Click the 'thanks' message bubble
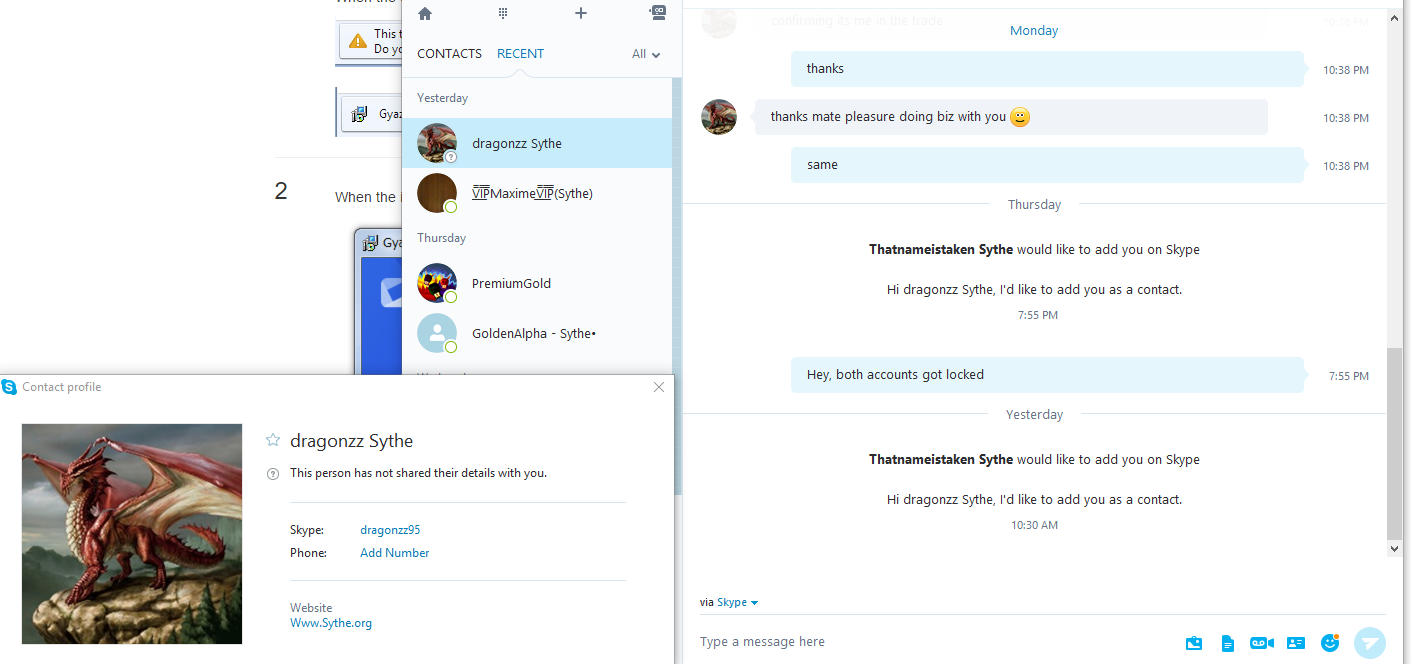Viewport: 1411px width, 664px height. tap(1047, 69)
